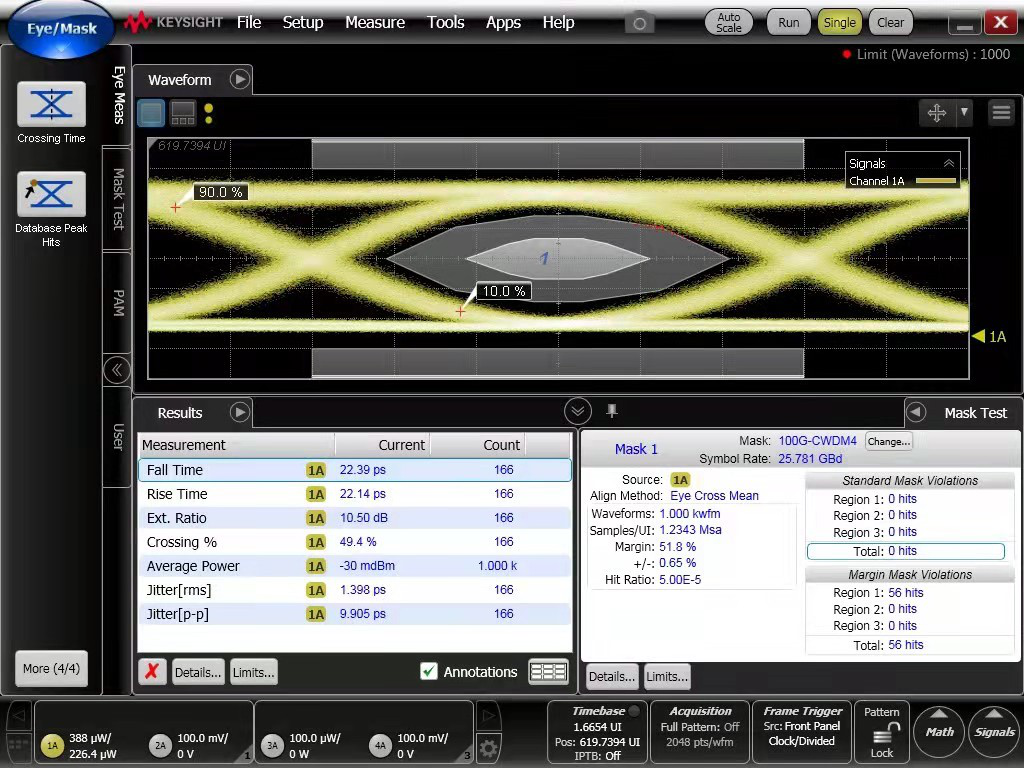Select the single waveform view icon

click(151, 113)
